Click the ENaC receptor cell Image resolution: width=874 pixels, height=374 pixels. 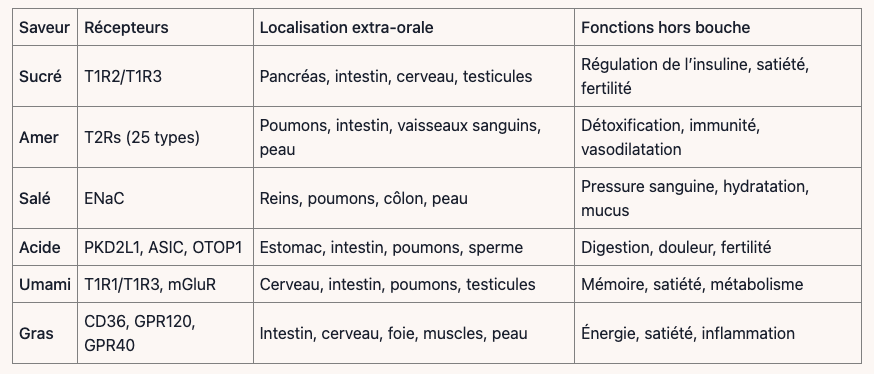pos(104,198)
